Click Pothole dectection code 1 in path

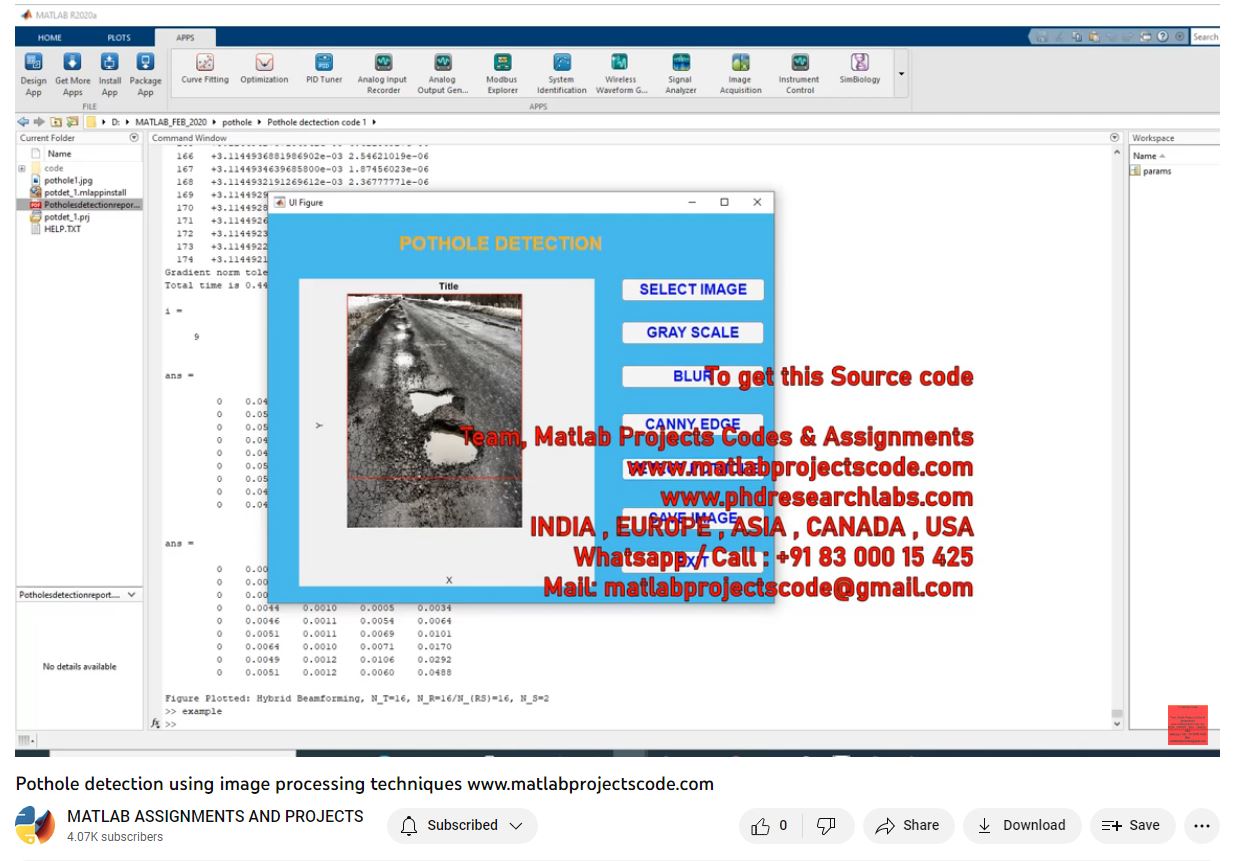(317, 122)
